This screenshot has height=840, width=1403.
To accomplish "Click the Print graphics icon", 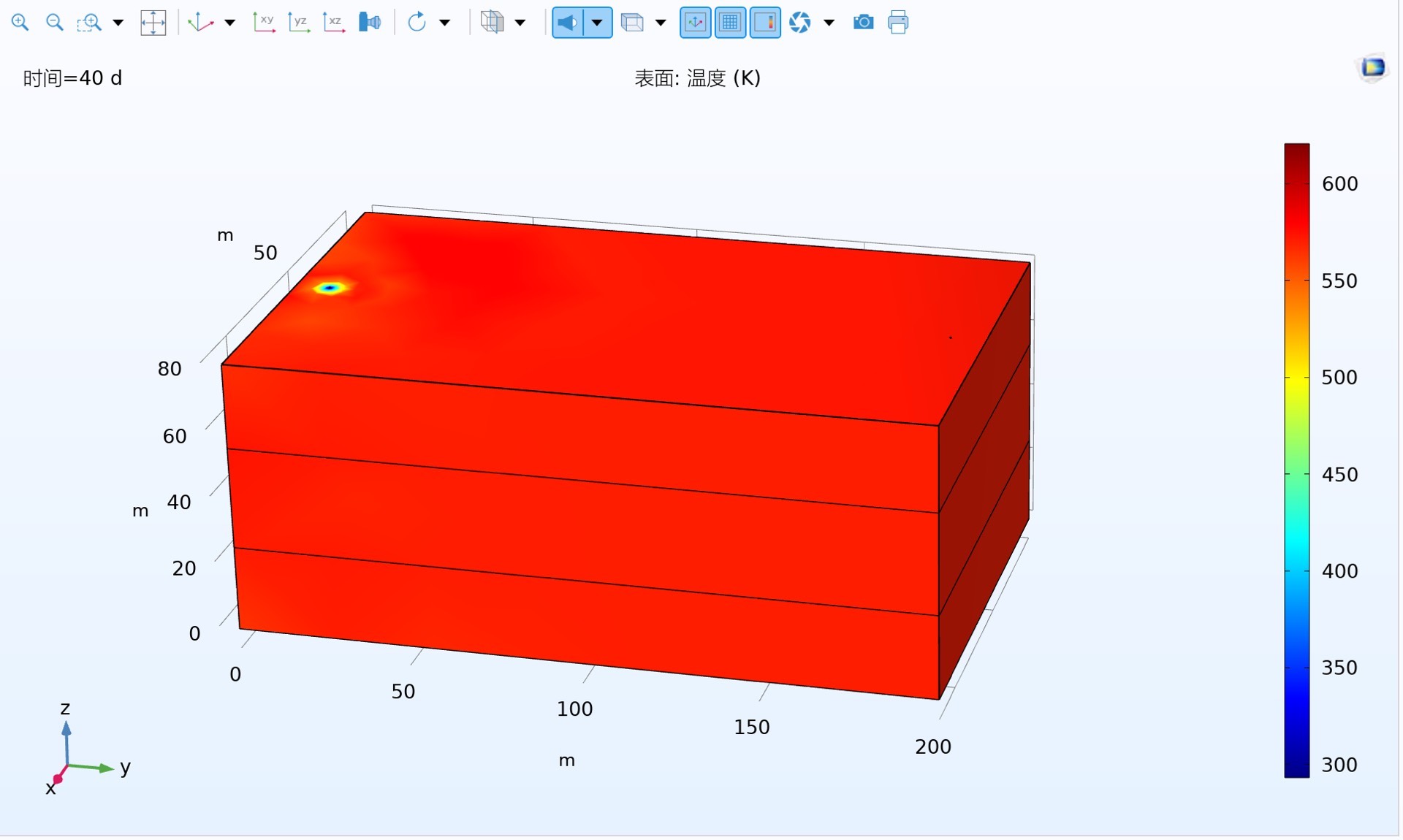I will [898, 22].
